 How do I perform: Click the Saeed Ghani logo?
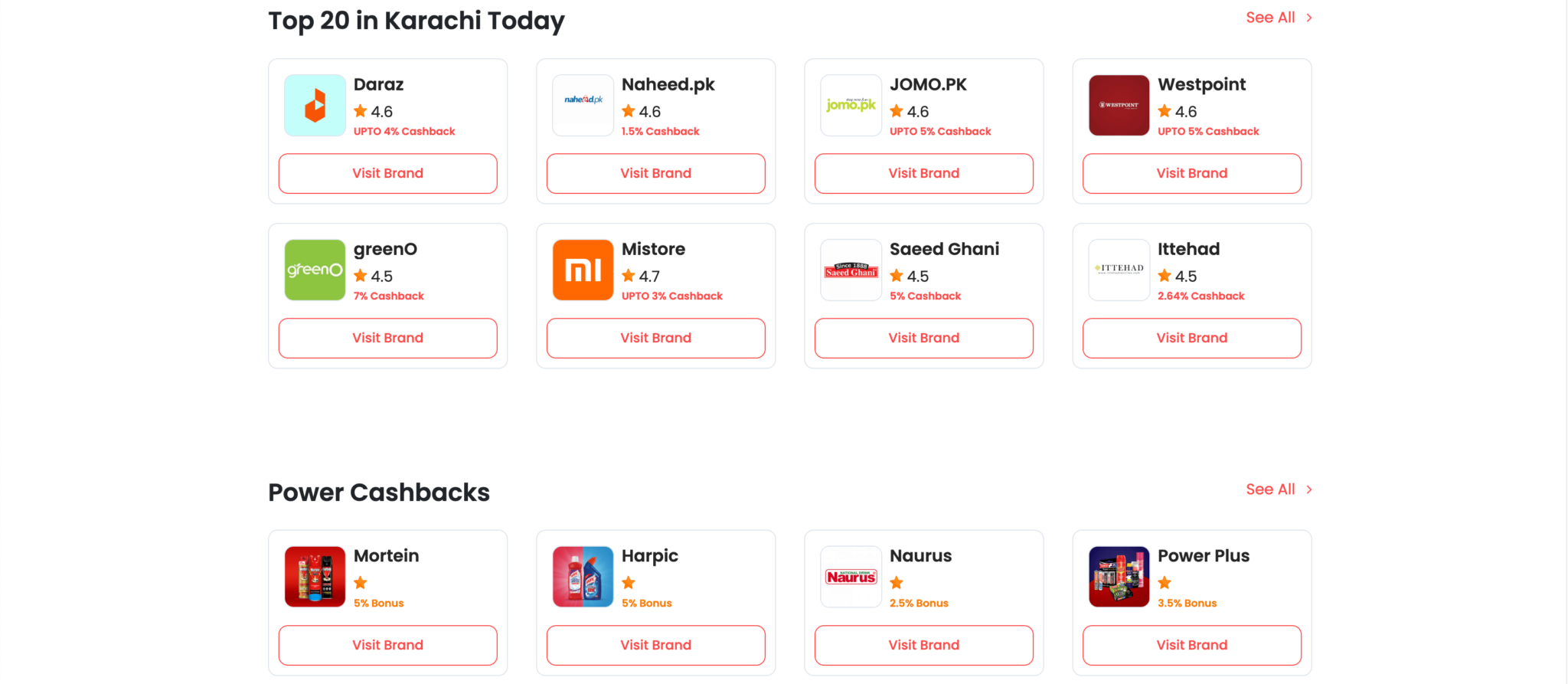point(851,270)
